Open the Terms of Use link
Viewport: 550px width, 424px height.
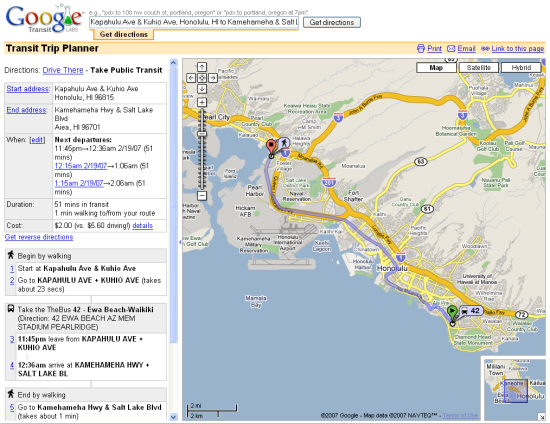(460, 416)
